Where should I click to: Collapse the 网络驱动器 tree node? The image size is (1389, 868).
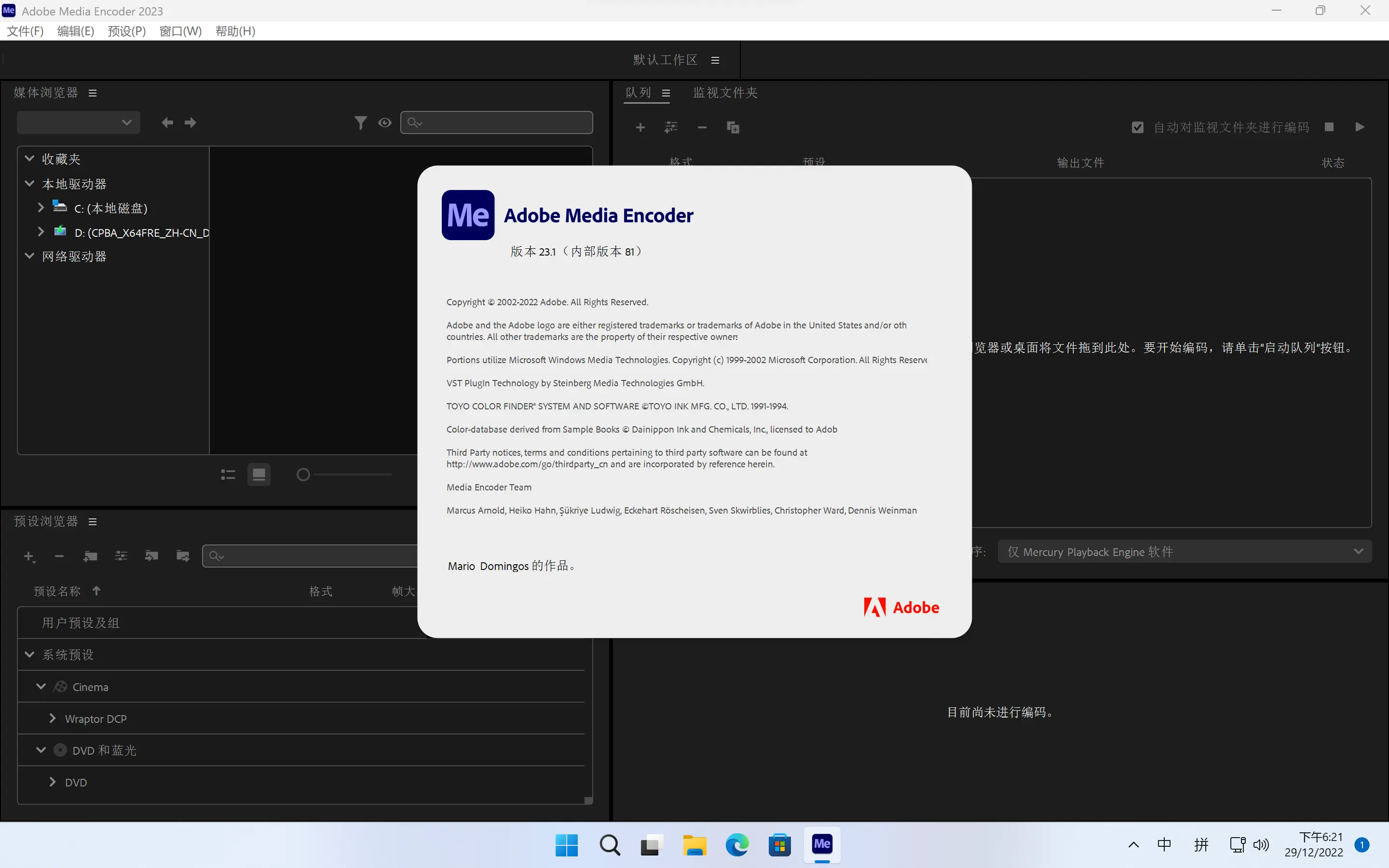point(29,256)
